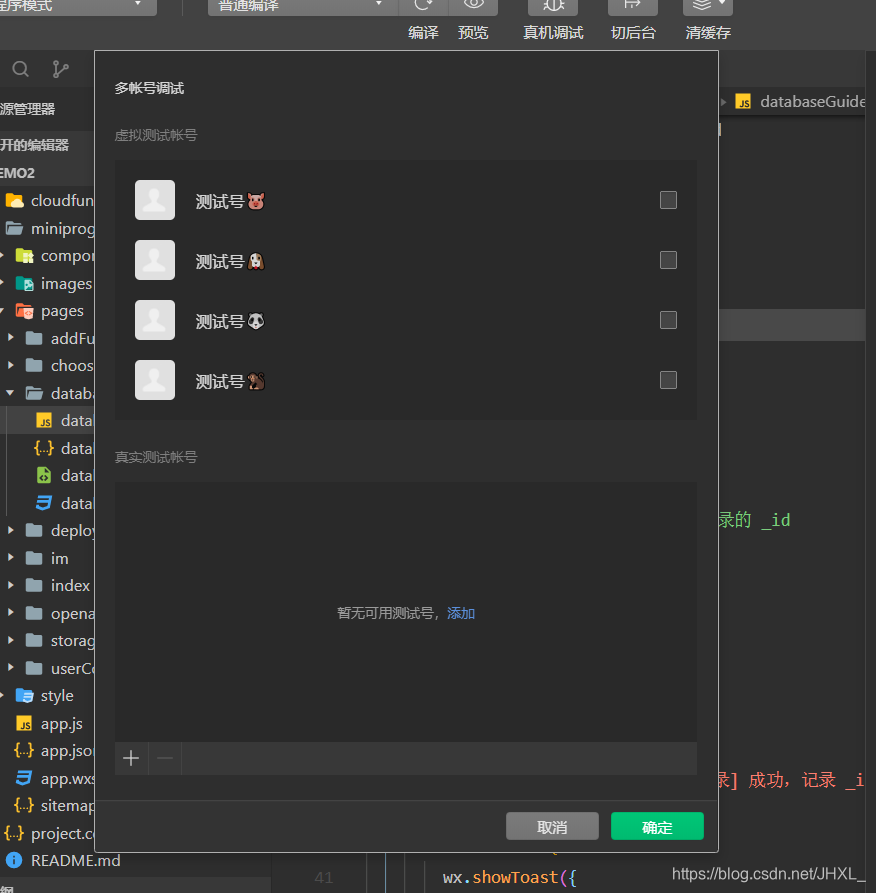
Task: Check the 测试号 dog account checkbox
Action: [668, 260]
